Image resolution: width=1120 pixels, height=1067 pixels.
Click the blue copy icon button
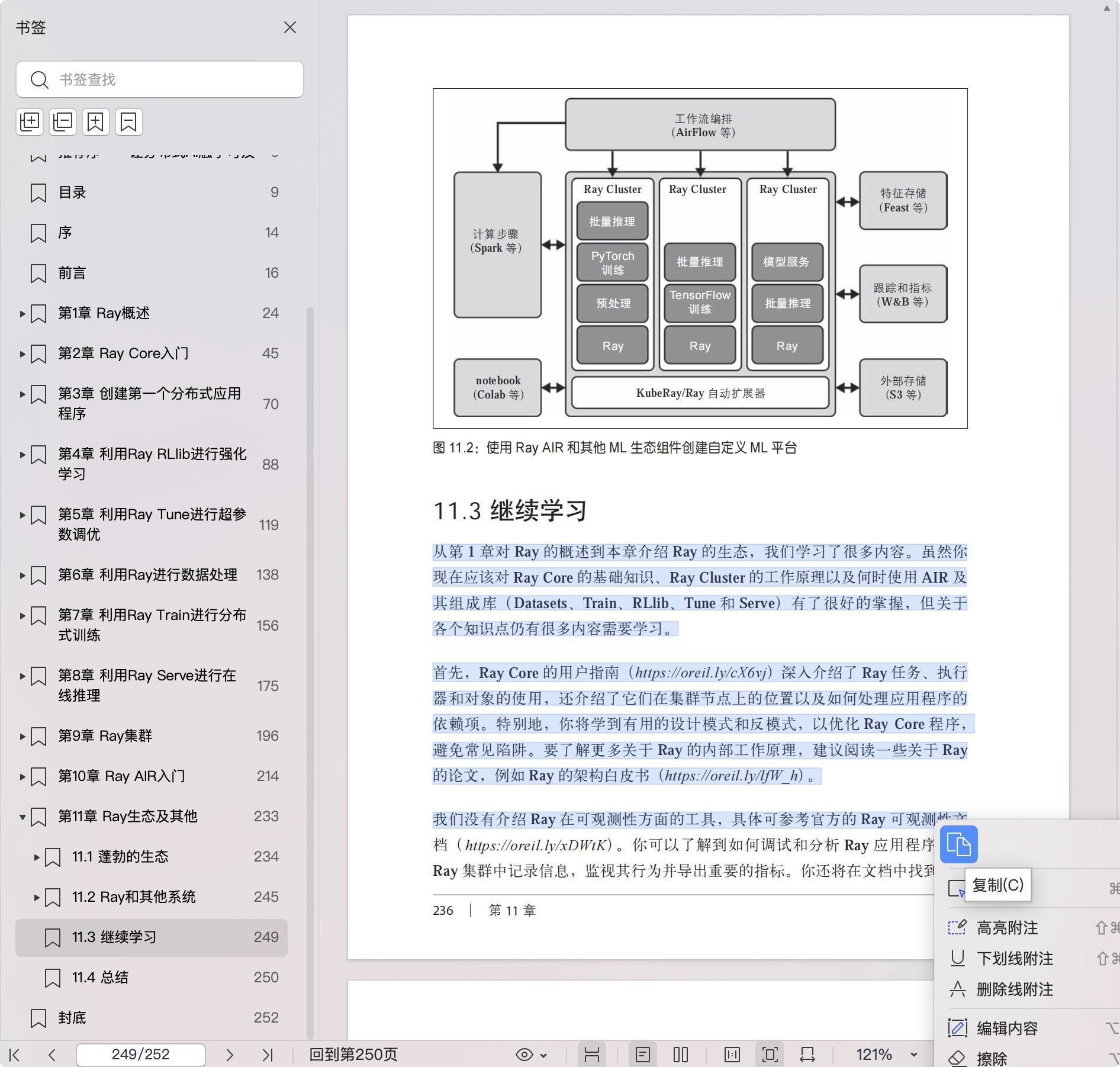958,844
